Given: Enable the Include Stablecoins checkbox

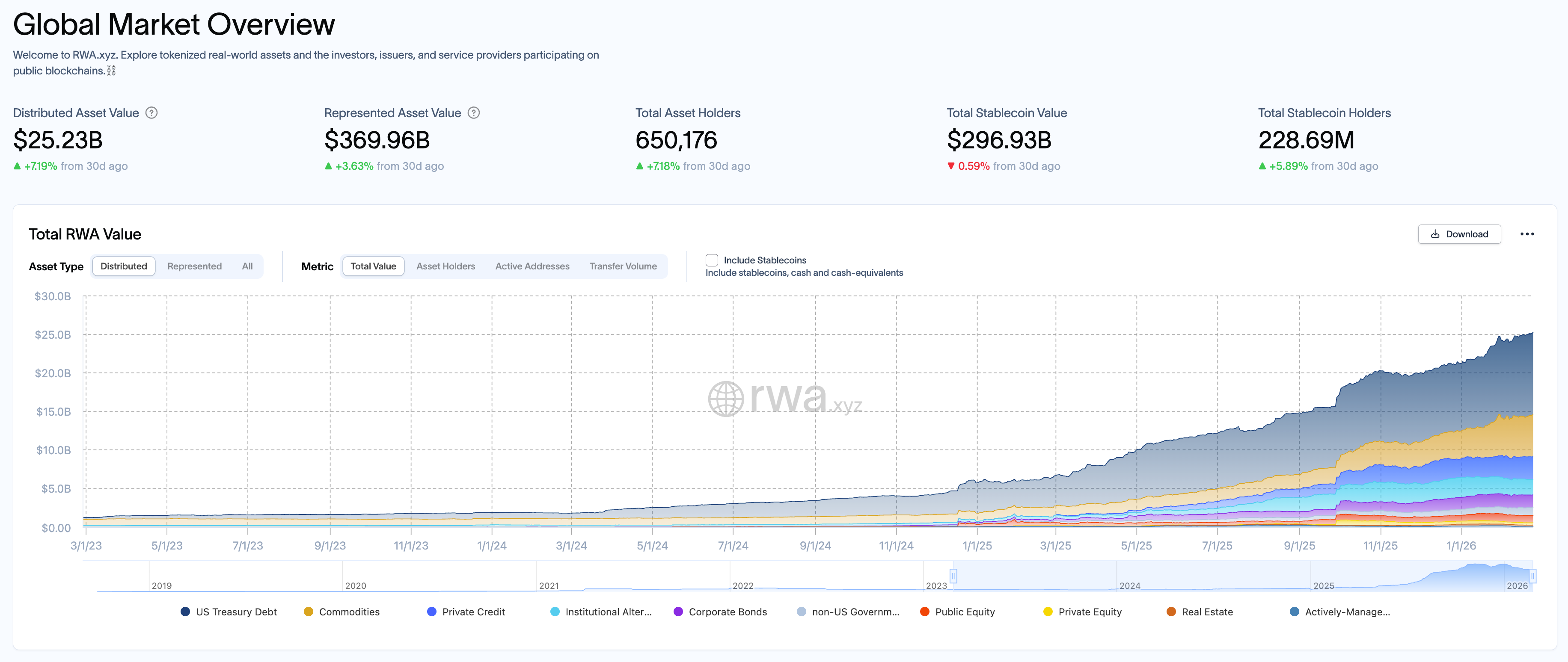Looking at the screenshot, I should pyautogui.click(x=712, y=260).
